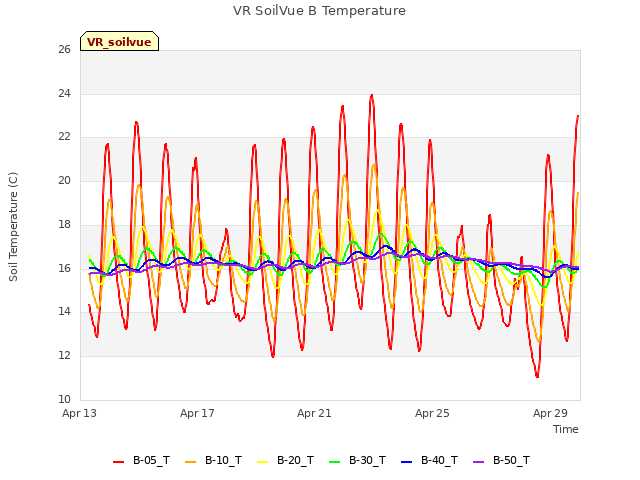Click the 18 y-axis tick label

(x=64, y=224)
